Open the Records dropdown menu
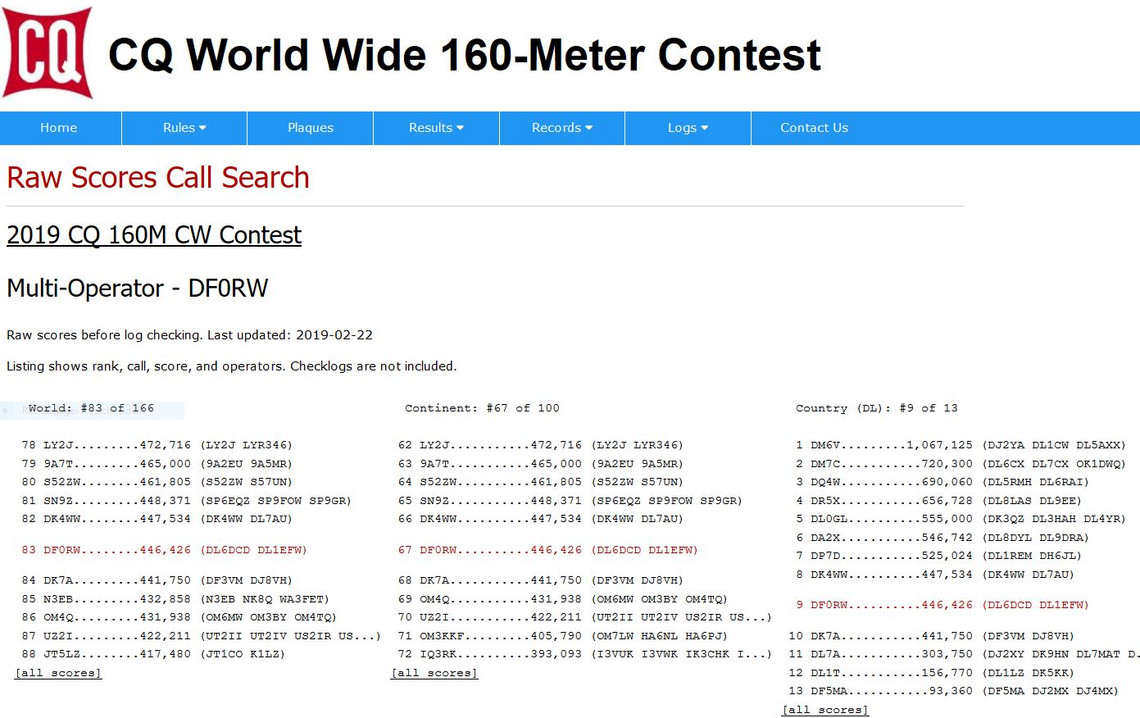Screen dimensions: 1140x718 click(562, 128)
